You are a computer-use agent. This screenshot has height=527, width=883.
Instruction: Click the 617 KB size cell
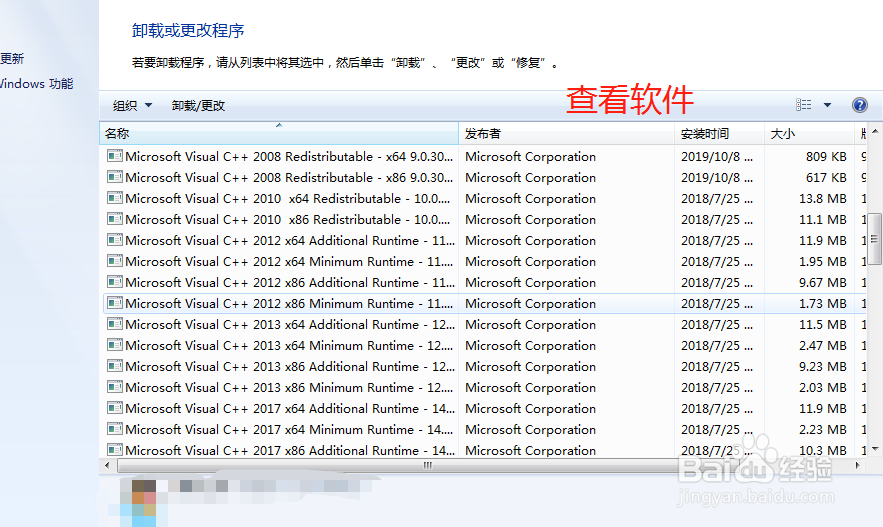[826, 177]
